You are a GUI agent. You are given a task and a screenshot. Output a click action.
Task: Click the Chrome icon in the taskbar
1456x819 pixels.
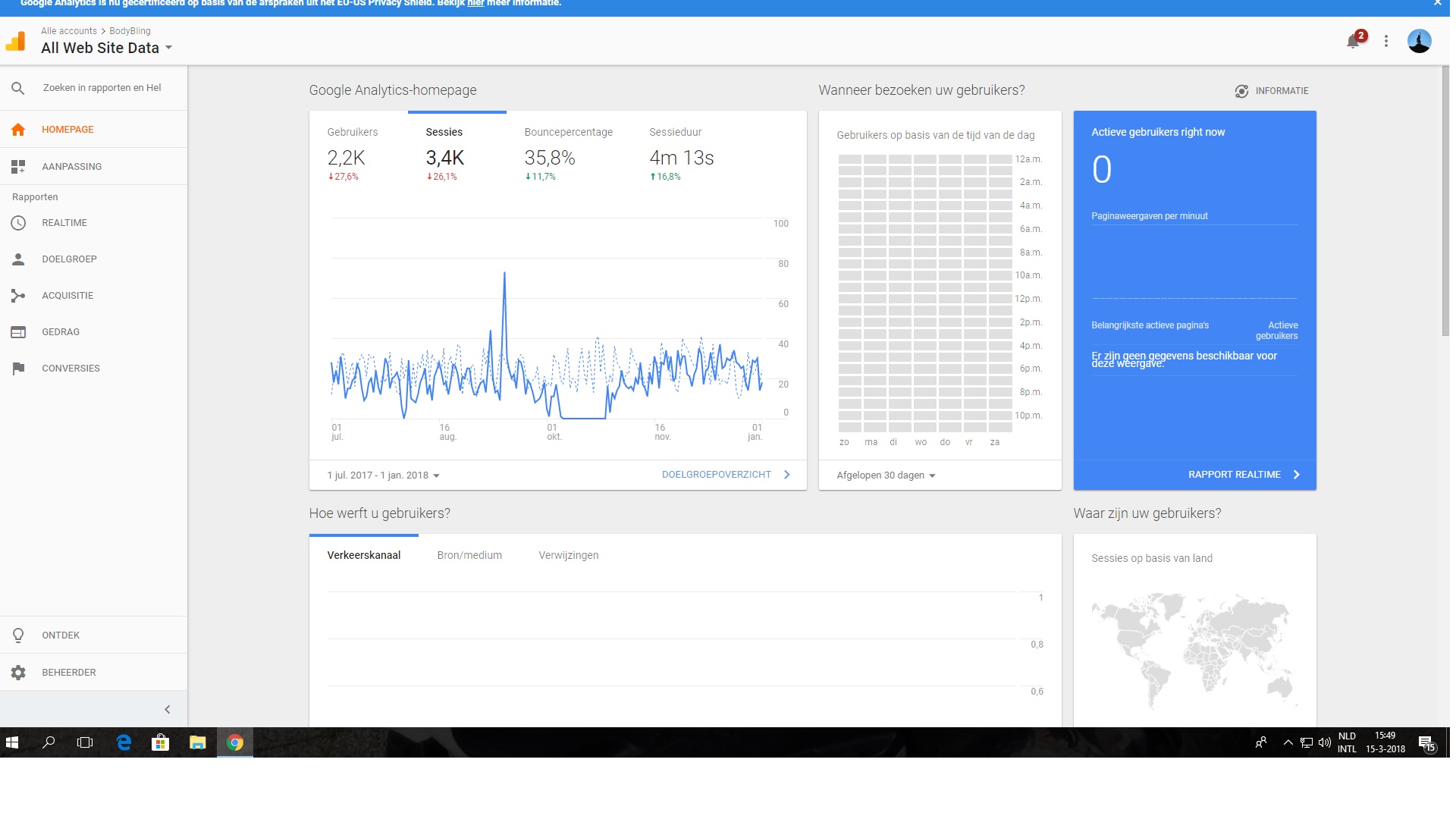click(235, 742)
